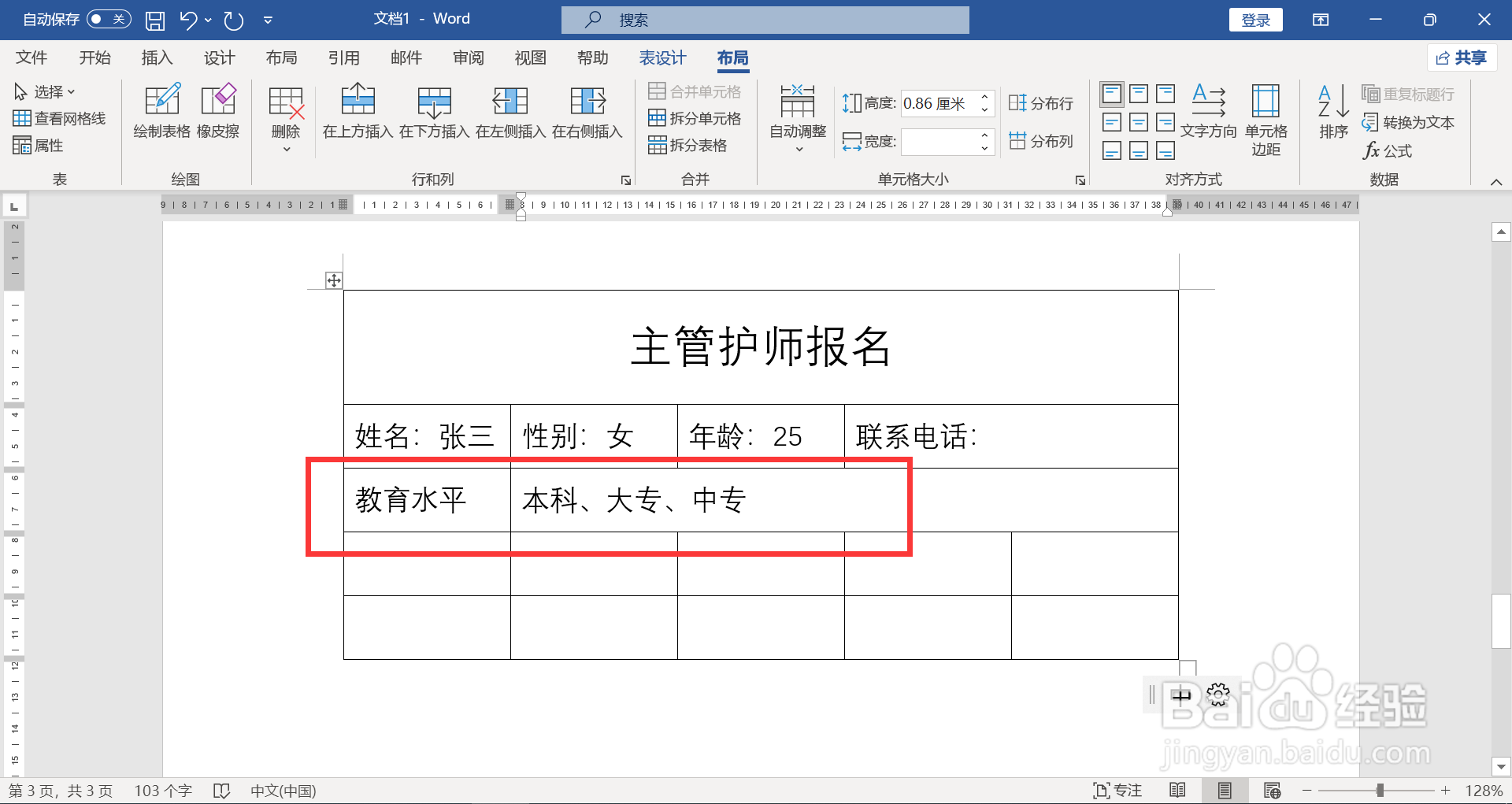Click the 合并单元格 merge cells icon

coord(659,91)
